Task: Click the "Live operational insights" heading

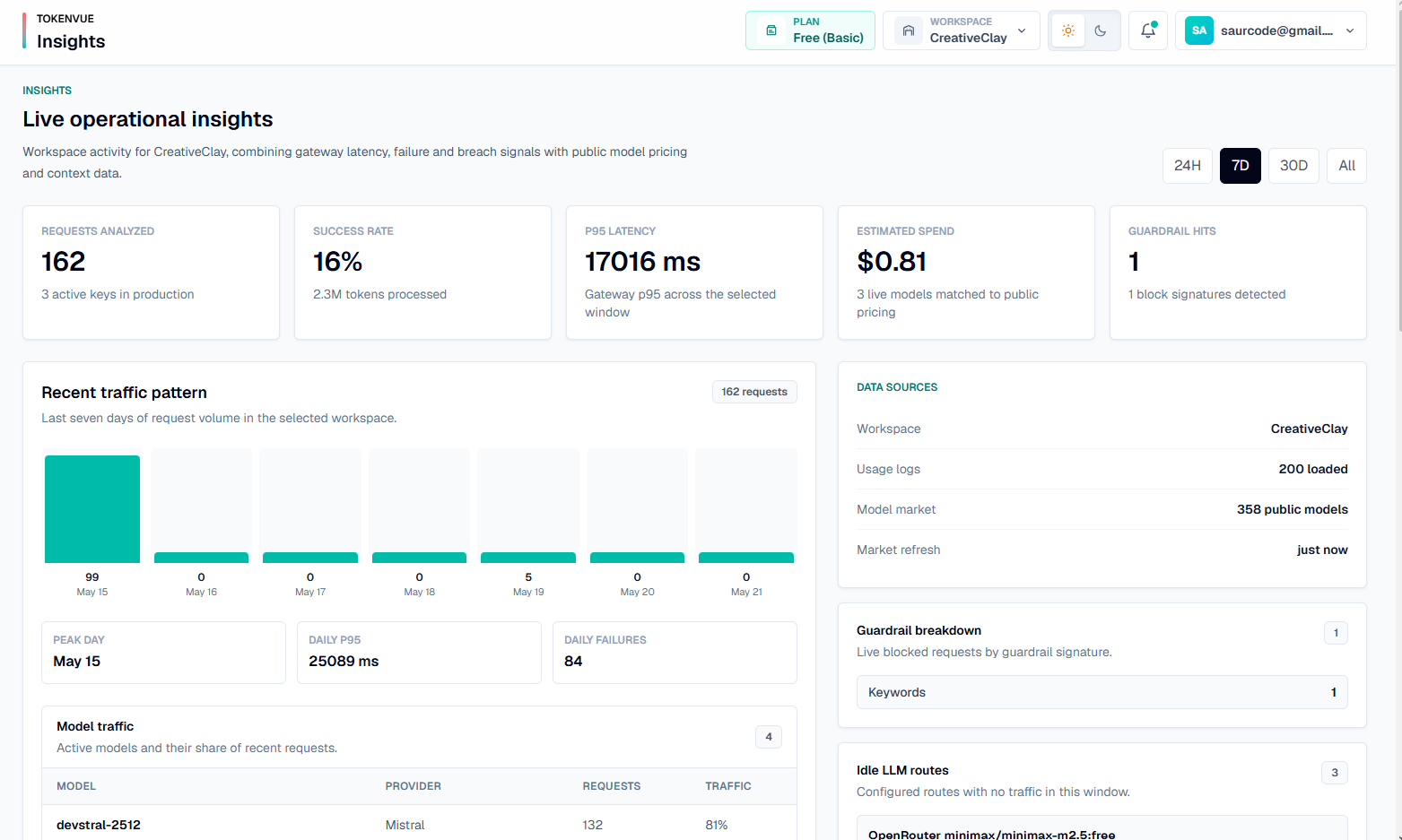Action: point(148,119)
